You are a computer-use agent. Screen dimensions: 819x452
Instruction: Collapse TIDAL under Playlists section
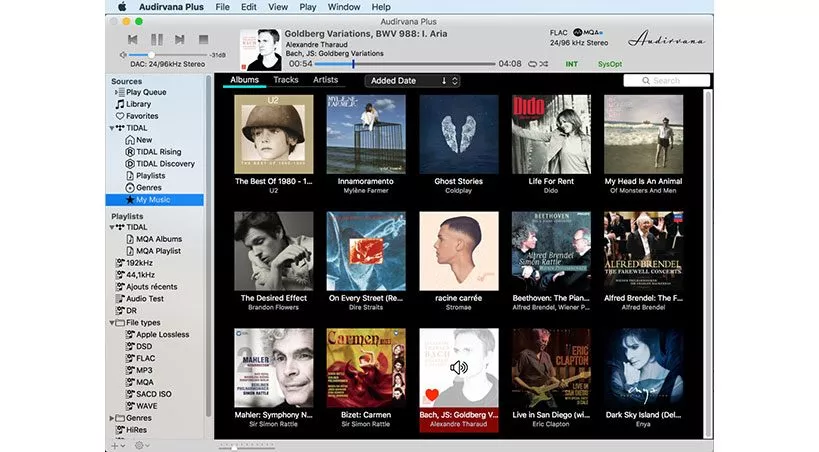click(112, 227)
